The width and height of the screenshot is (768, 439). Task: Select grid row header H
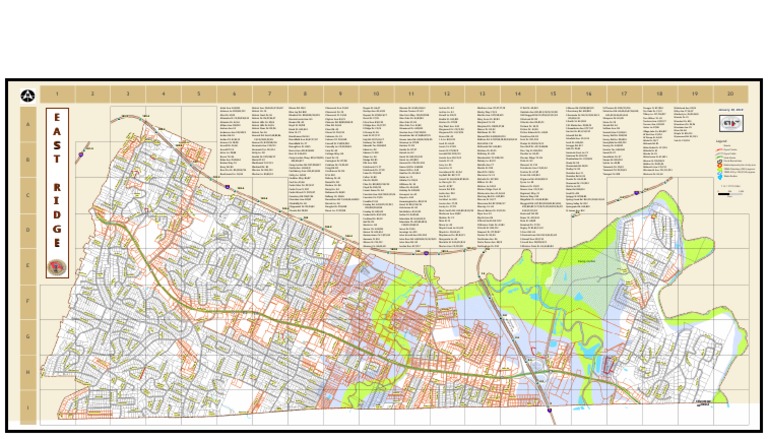[x=28, y=372]
